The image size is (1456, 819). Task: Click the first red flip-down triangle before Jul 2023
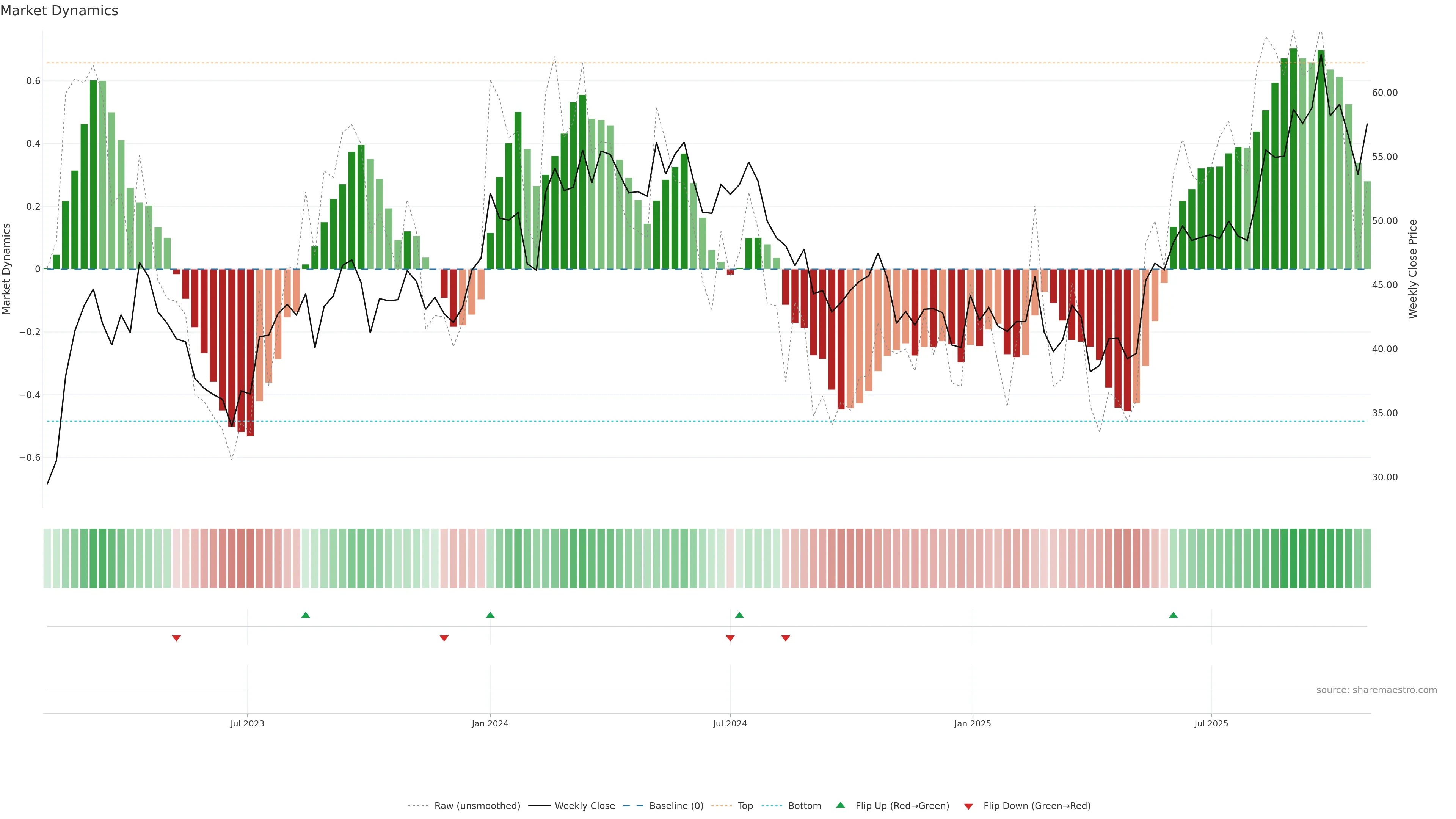[176, 638]
